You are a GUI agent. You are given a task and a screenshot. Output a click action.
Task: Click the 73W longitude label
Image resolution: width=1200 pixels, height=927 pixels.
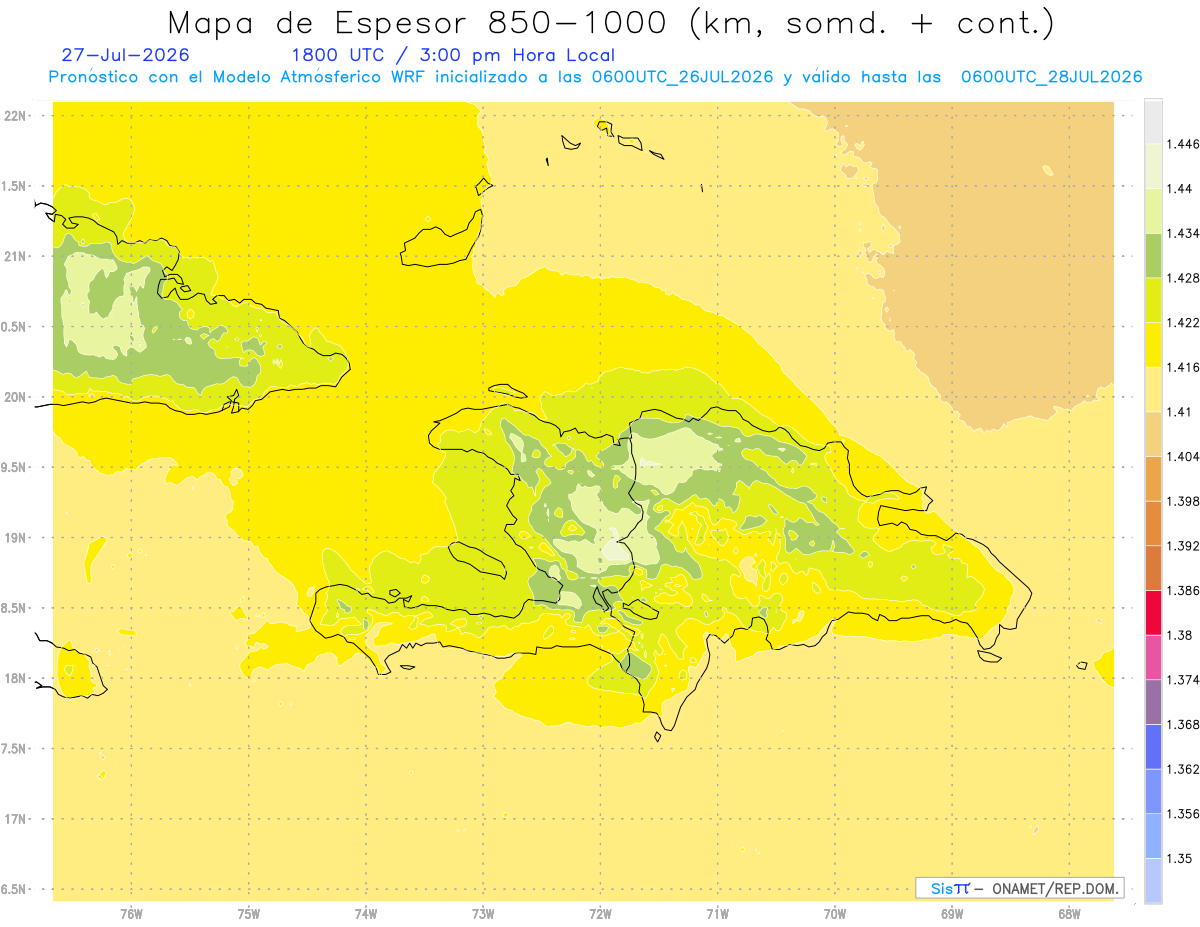tap(483, 914)
